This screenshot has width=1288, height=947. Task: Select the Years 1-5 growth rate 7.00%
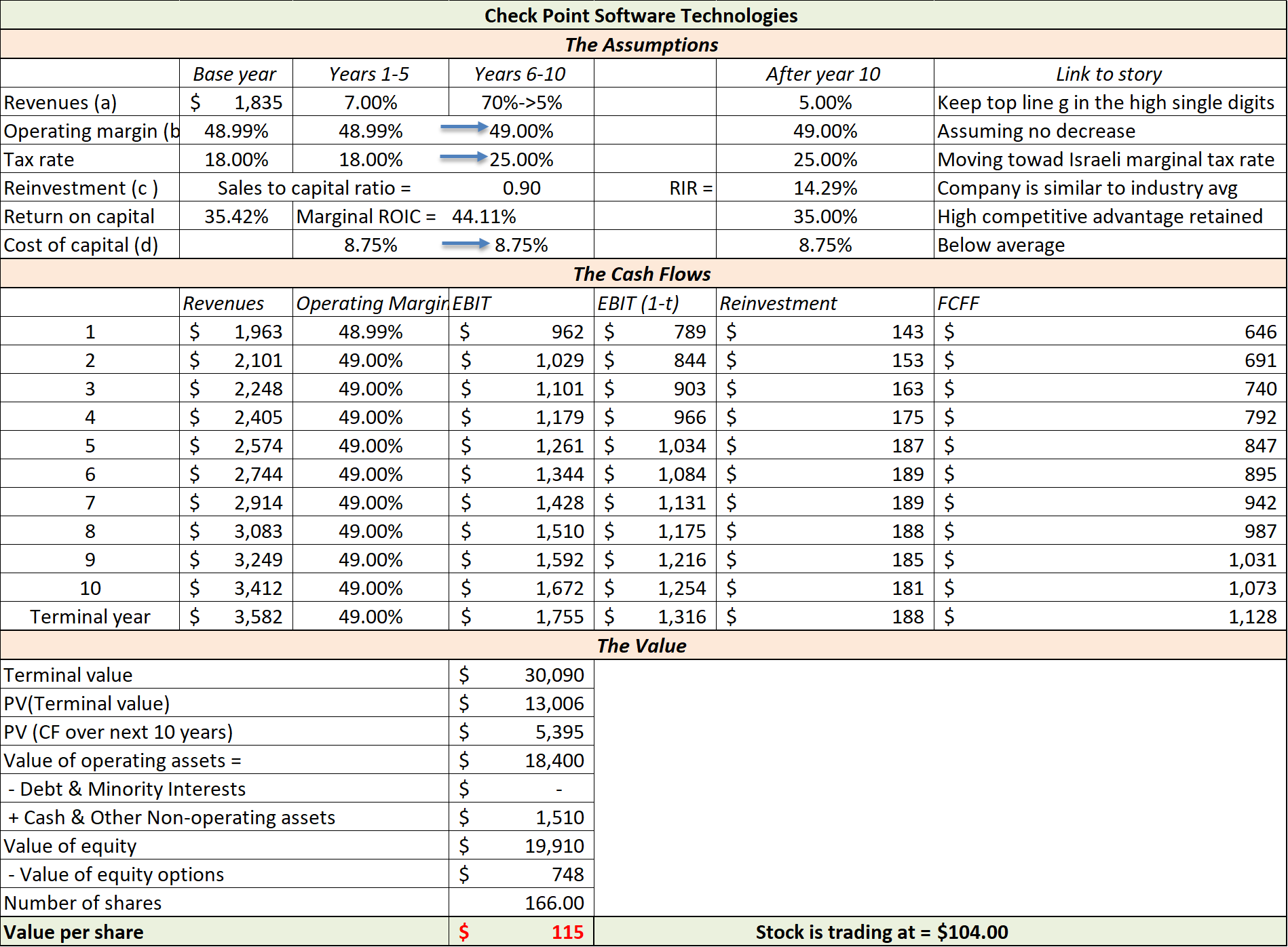tap(371, 102)
